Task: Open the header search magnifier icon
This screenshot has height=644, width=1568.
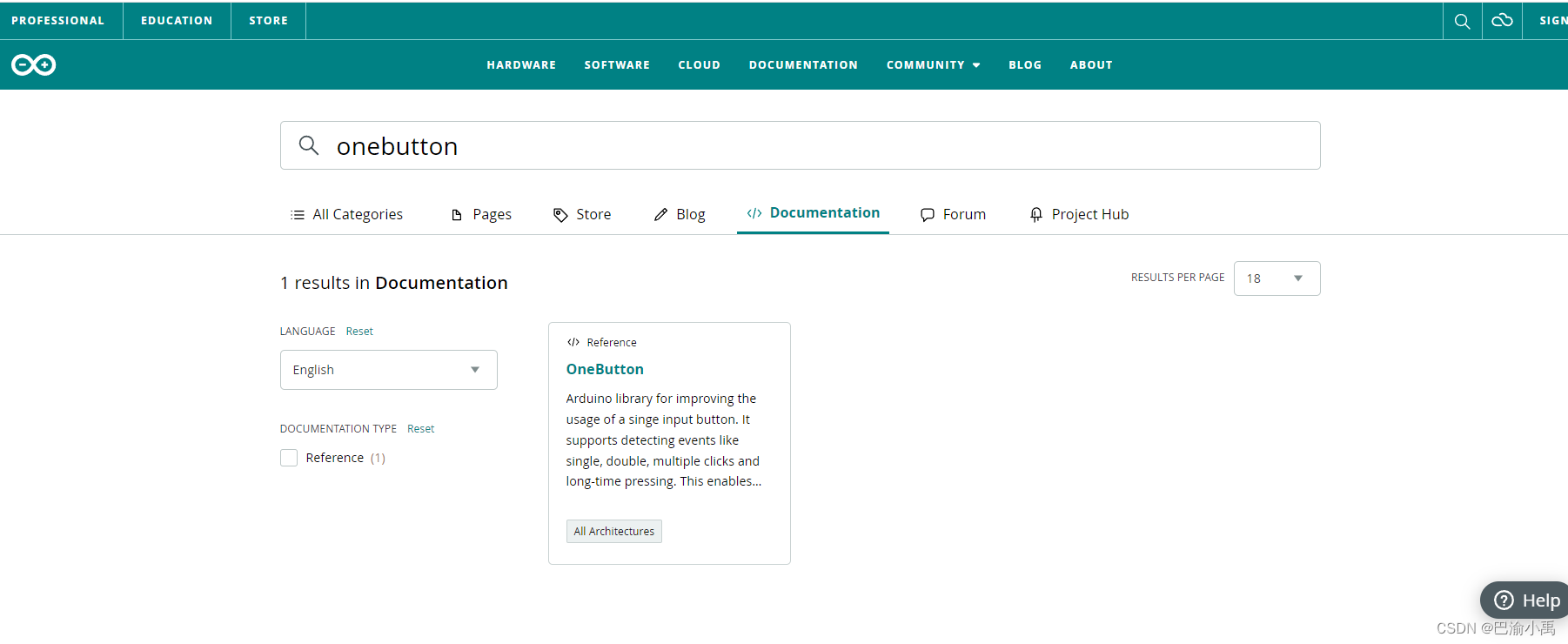Action: 1463,21
